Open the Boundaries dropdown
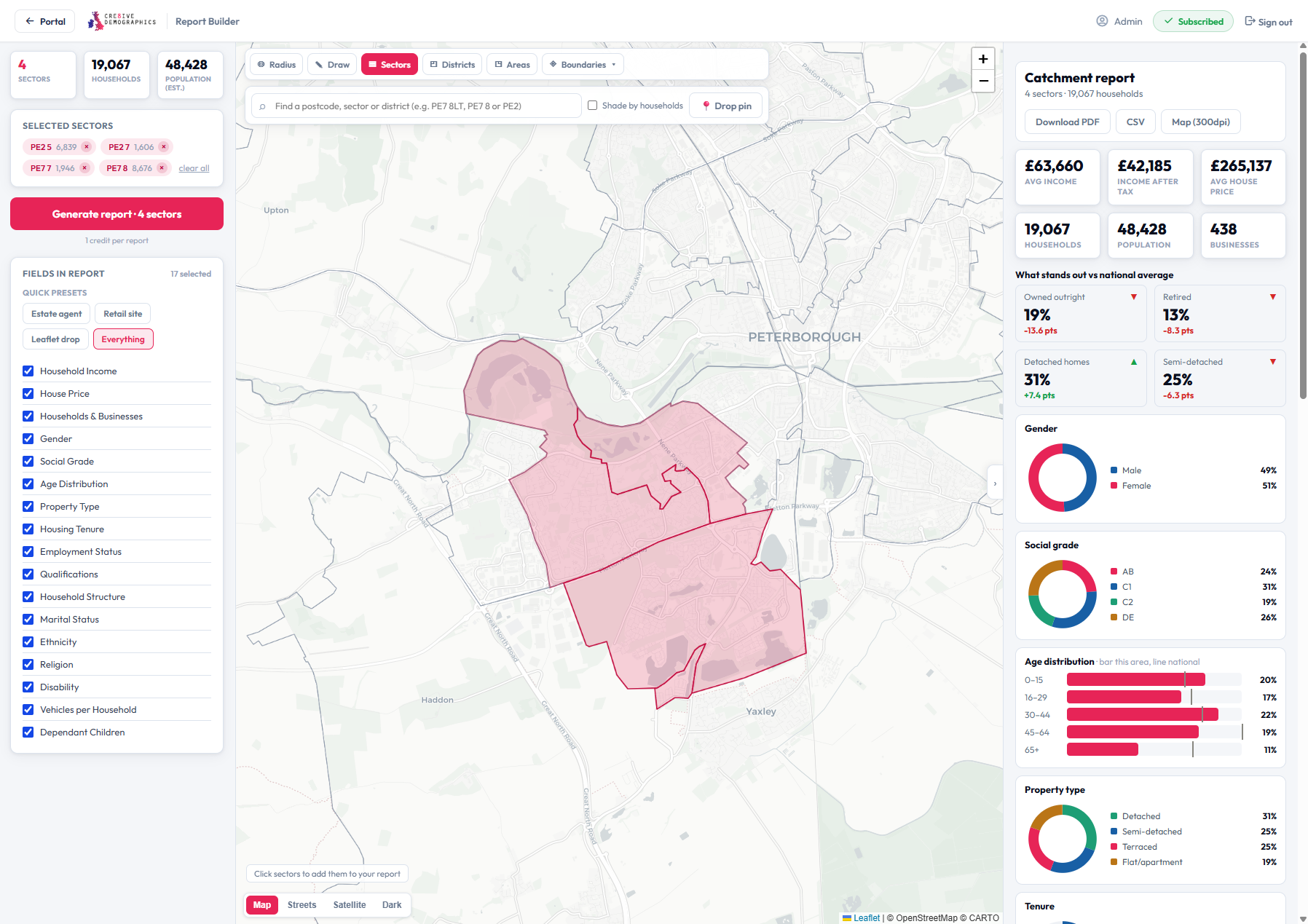The height and width of the screenshot is (924, 1308). tap(583, 64)
